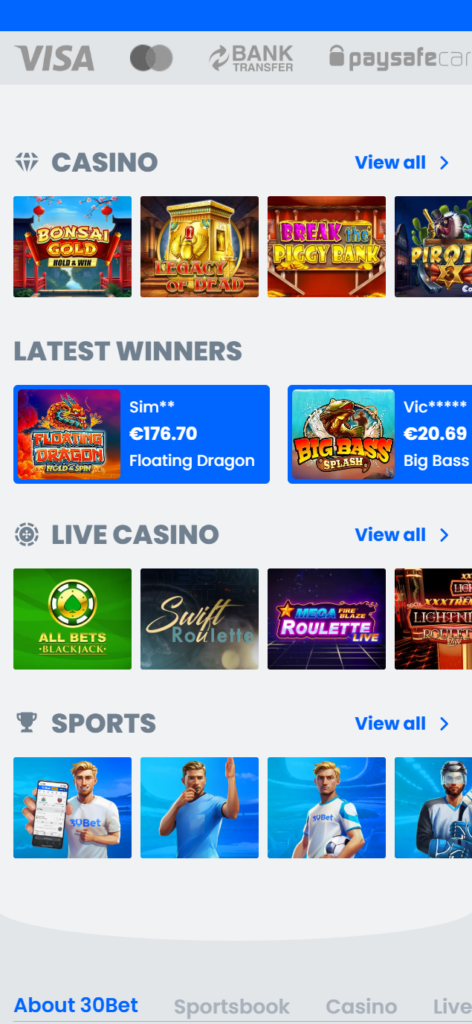This screenshot has width=472, height=1024.
Task: Open Break the Piggy Bank game
Action: tap(326, 247)
